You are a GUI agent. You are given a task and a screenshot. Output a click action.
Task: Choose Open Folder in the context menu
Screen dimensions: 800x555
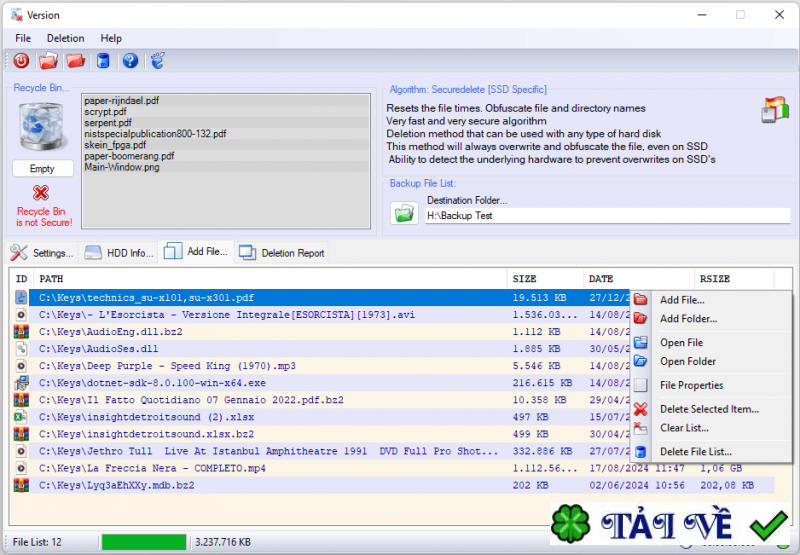[688, 361]
